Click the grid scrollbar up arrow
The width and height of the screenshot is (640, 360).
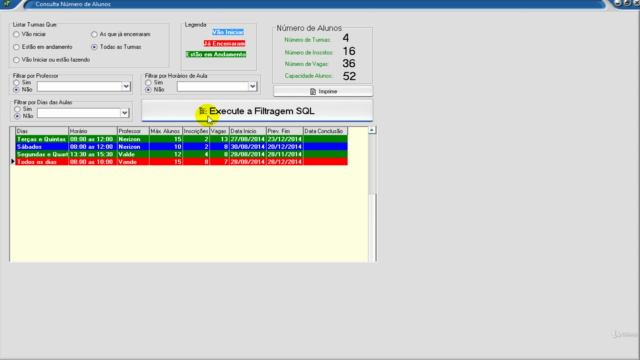pyautogui.click(x=372, y=130)
